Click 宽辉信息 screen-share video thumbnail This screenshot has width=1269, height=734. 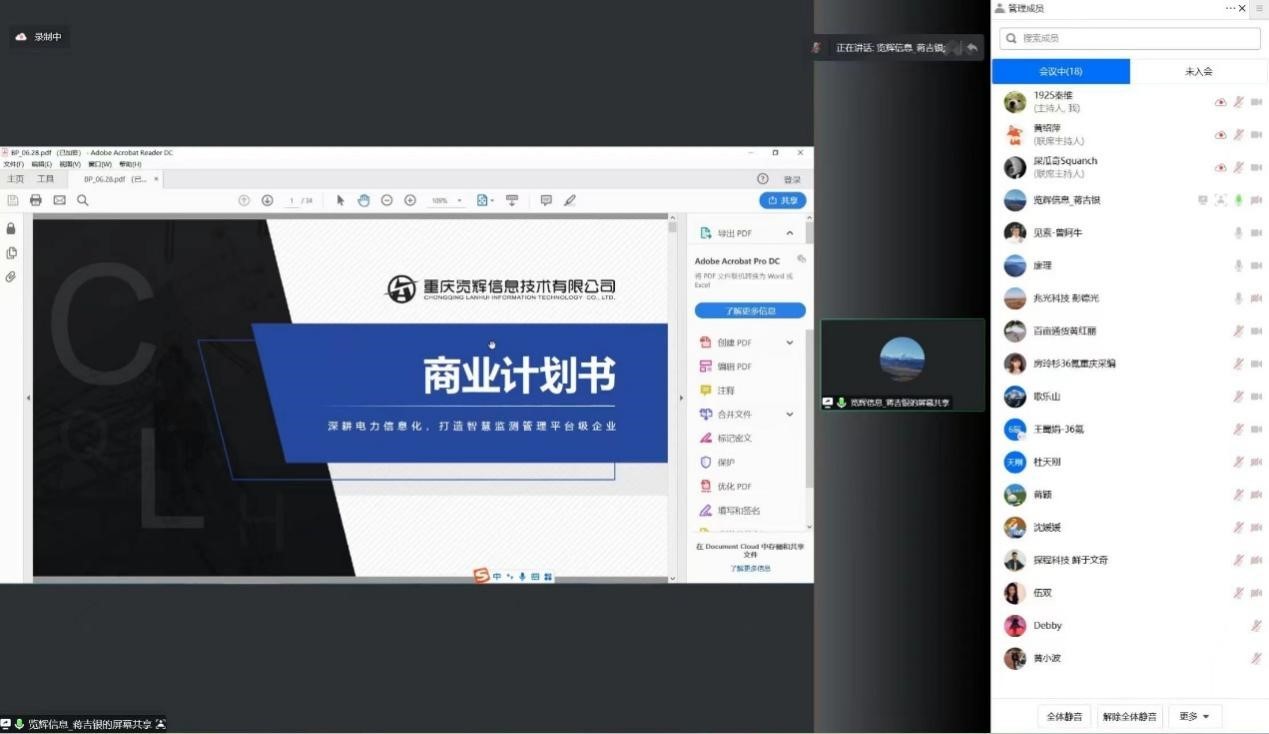(x=902, y=365)
